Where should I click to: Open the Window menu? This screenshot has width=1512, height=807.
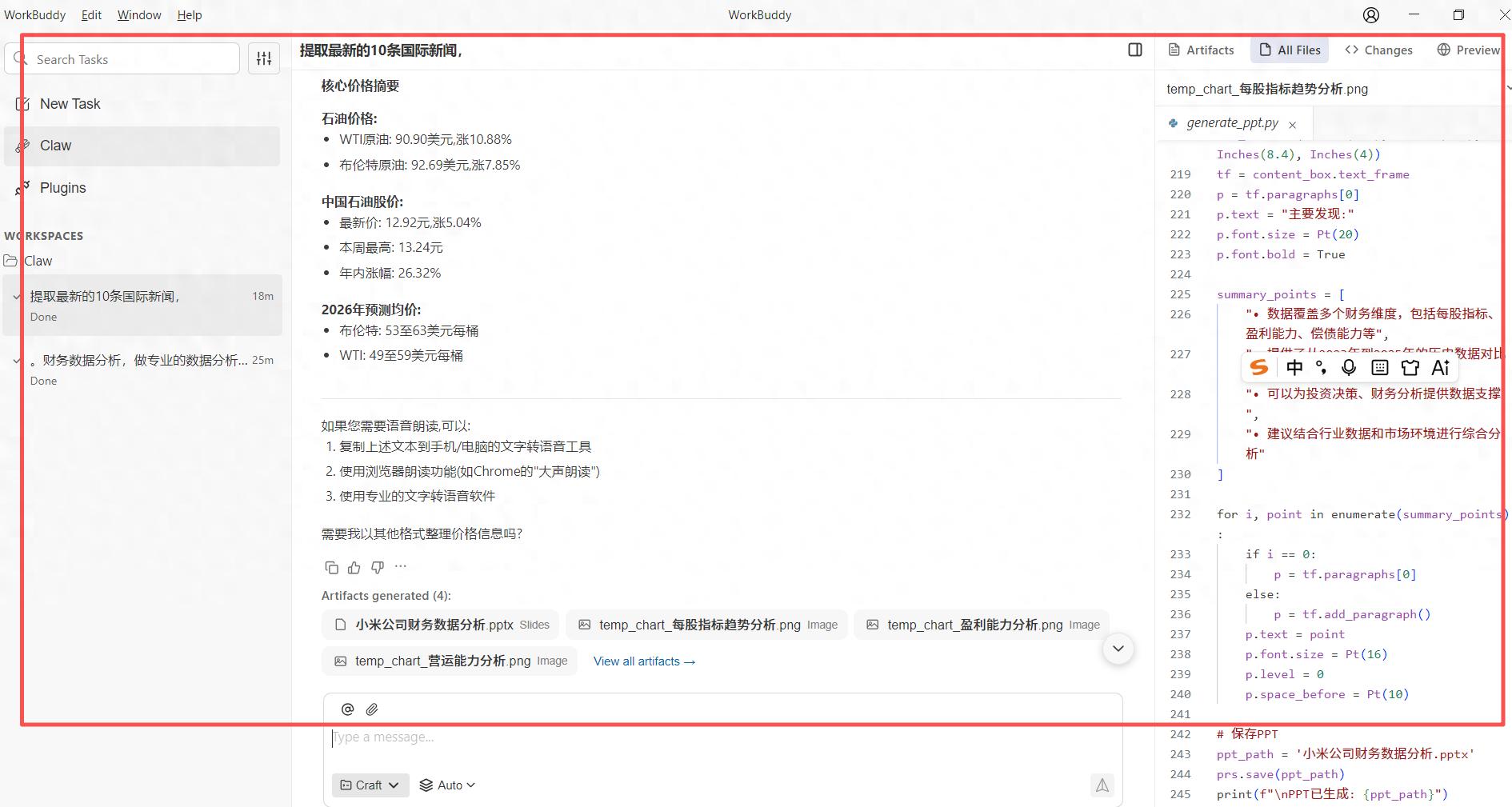pyautogui.click(x=139, y=15)
